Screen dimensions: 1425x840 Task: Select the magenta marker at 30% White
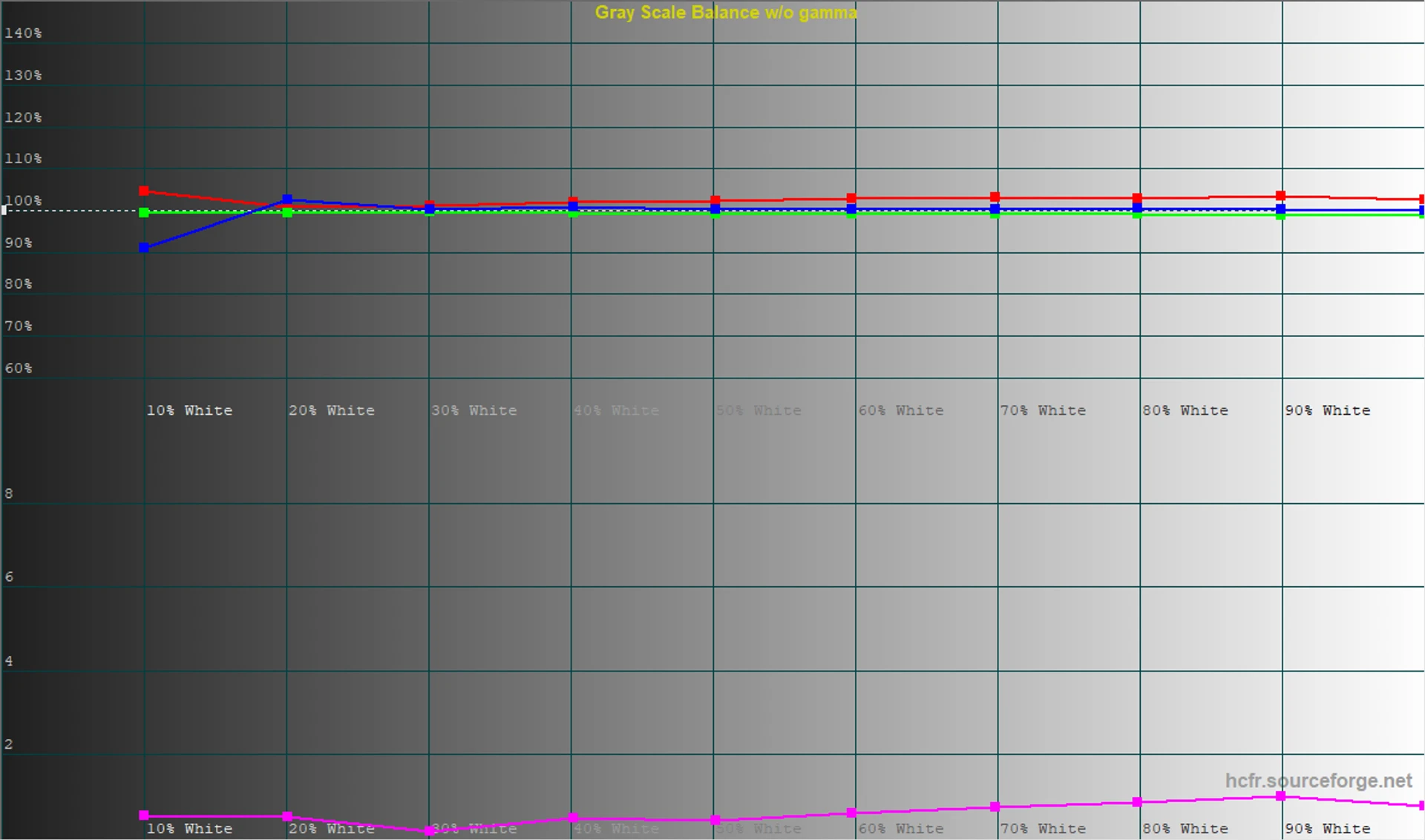click(429, 831)
